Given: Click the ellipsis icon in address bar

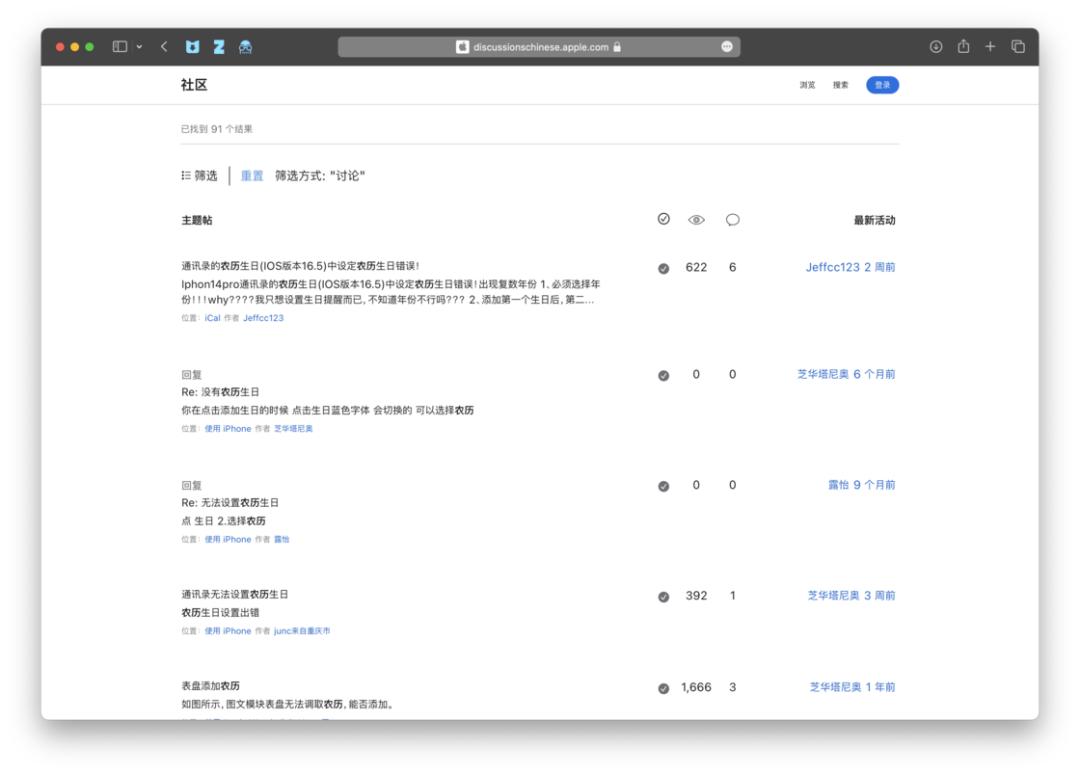Looking at the screenshot, I should 726,47.
